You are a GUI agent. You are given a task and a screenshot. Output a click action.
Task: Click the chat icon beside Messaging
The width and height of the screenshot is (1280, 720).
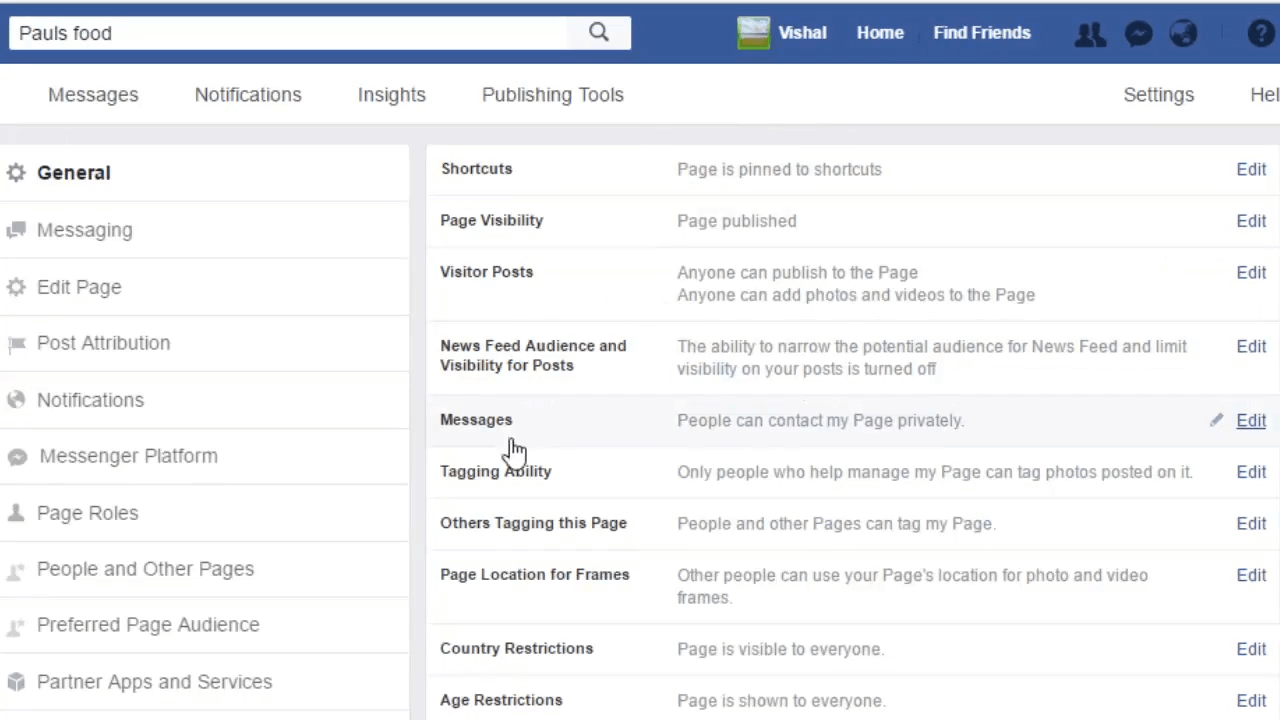16,230
